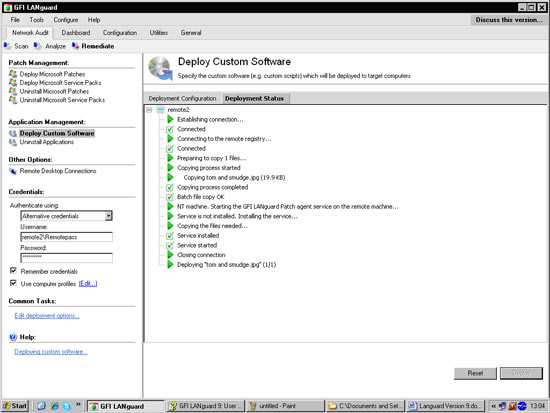Click Discuss this version button
550x413 pixels.
point(509,20)
